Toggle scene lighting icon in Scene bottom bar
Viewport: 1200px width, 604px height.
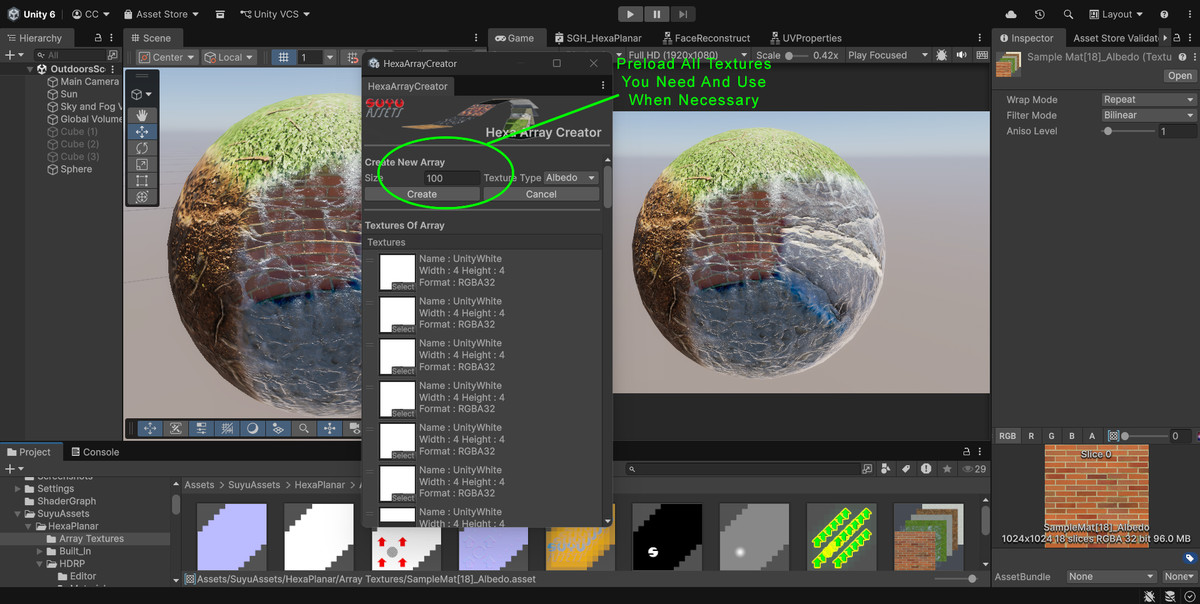[252, 428]
